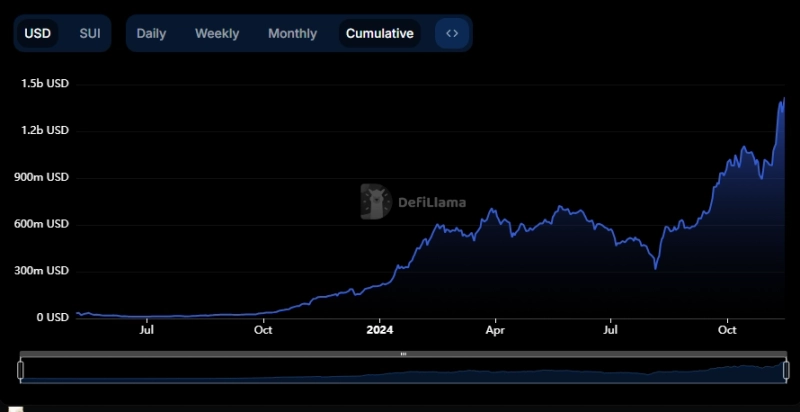Image resolution: width=800 pixels, height=412 pixels.
Task: Click inside the range slider mini-chart
Action: pyautogui.click(x=400, y=370)
